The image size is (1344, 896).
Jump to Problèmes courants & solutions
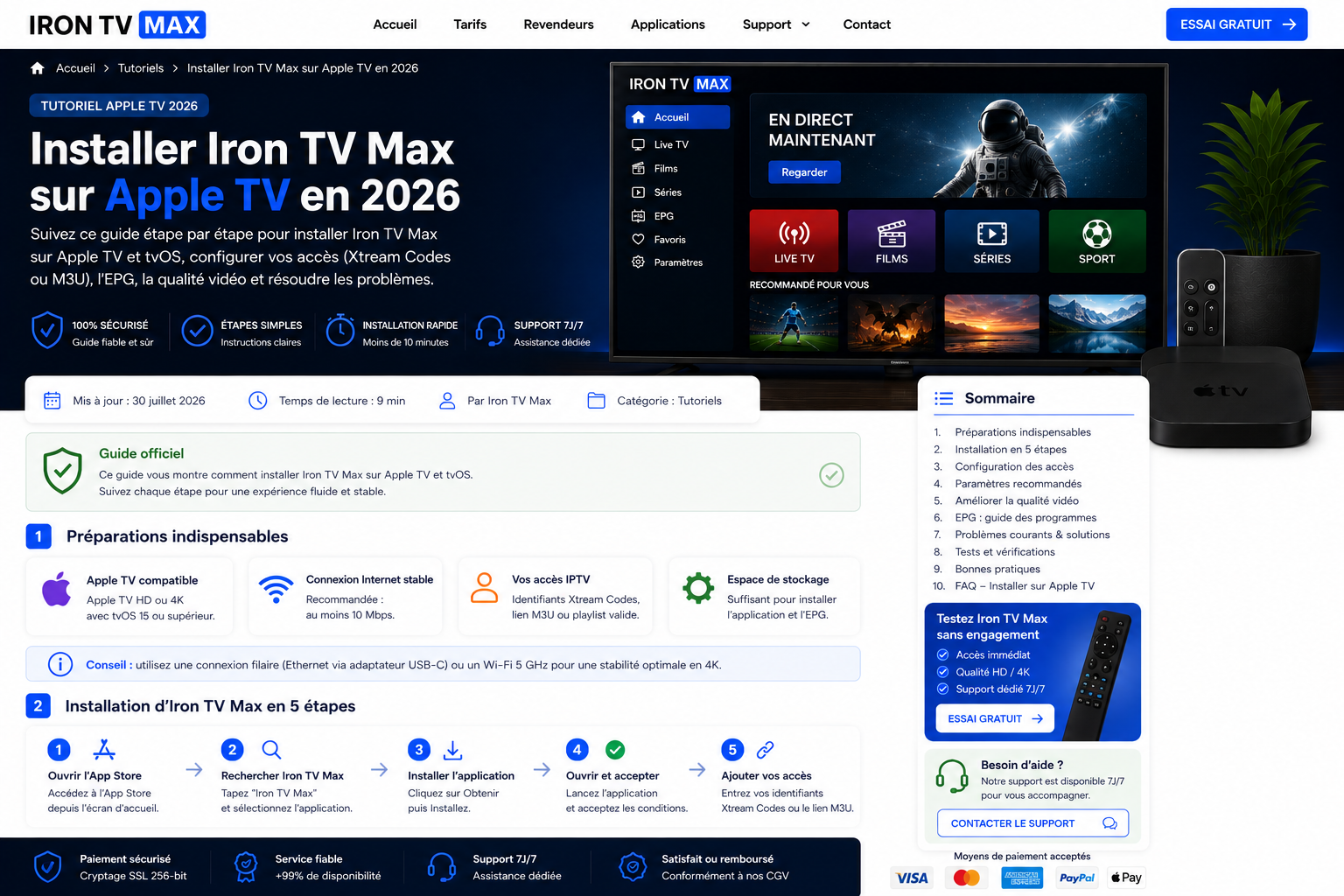point(1032,535)
